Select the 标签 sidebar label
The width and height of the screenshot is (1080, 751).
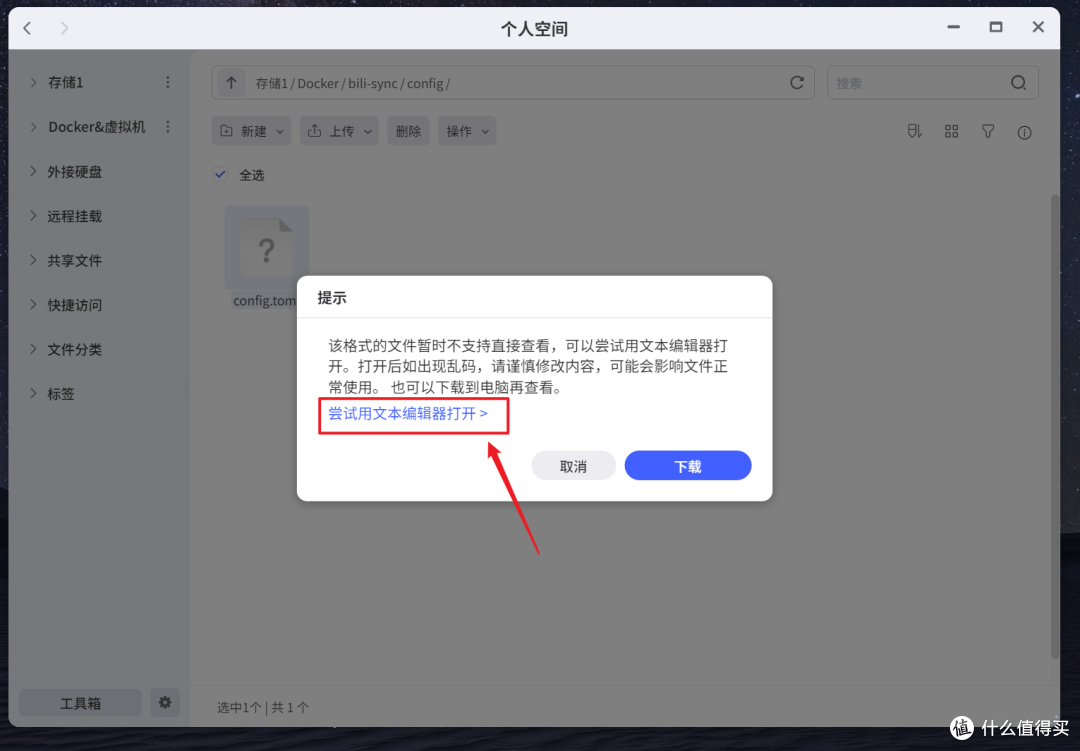click(x=61, y=393)
